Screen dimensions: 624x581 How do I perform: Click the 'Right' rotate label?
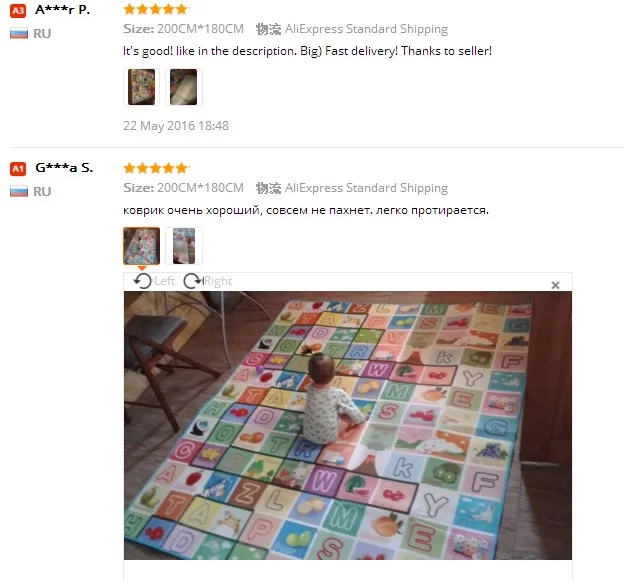coord(218,281)
